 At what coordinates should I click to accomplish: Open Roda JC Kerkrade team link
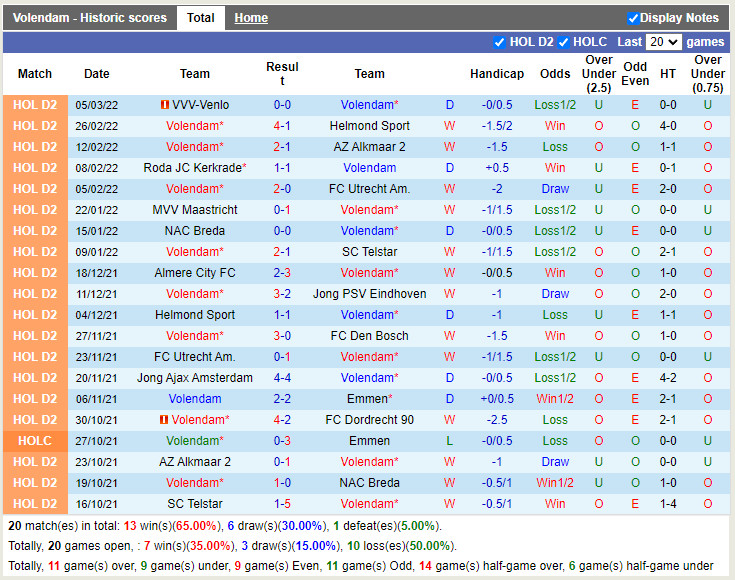pyautogui.click(x=193, y=168)
